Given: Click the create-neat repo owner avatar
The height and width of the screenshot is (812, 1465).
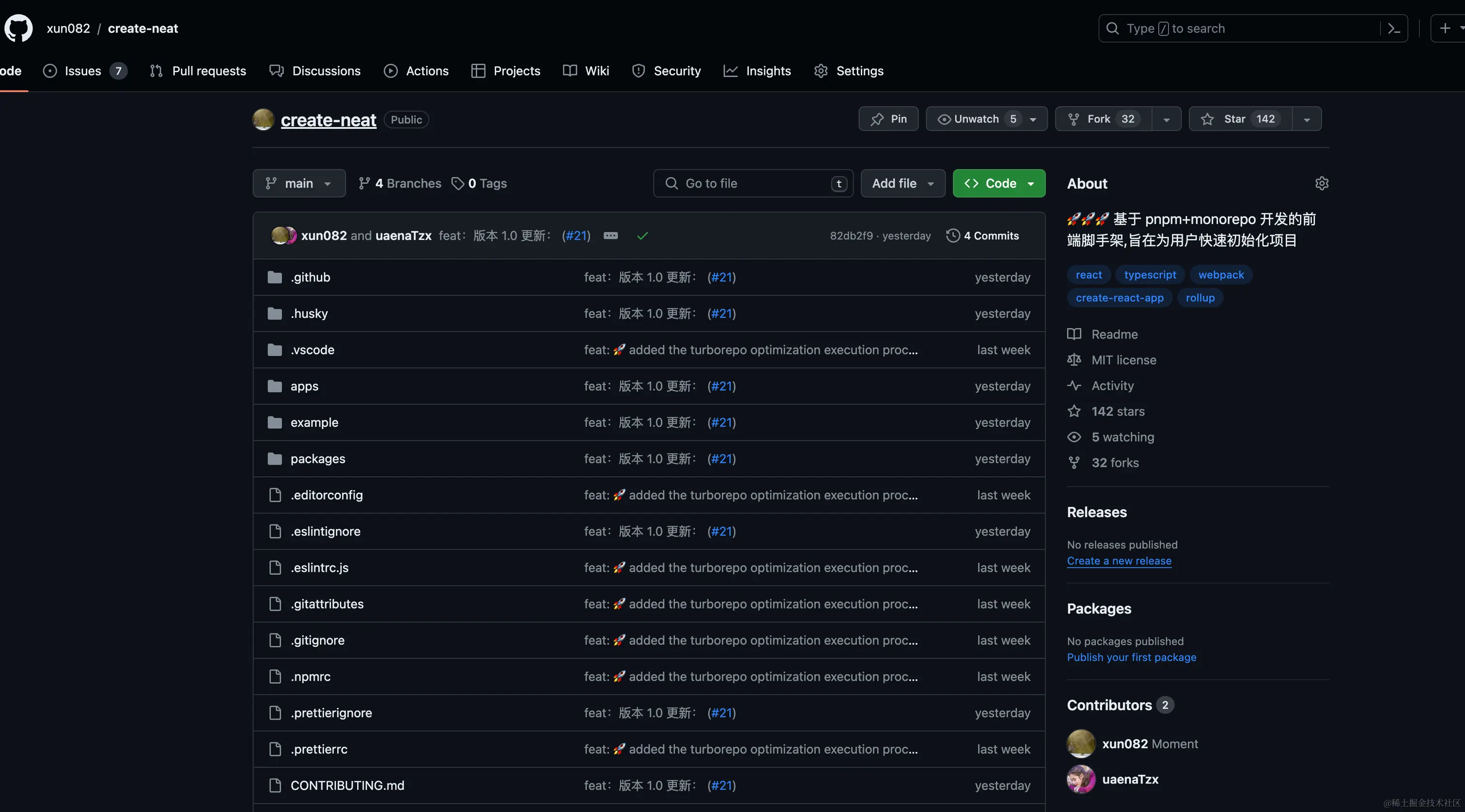Looking at the screenshot, I should point(264,119).
